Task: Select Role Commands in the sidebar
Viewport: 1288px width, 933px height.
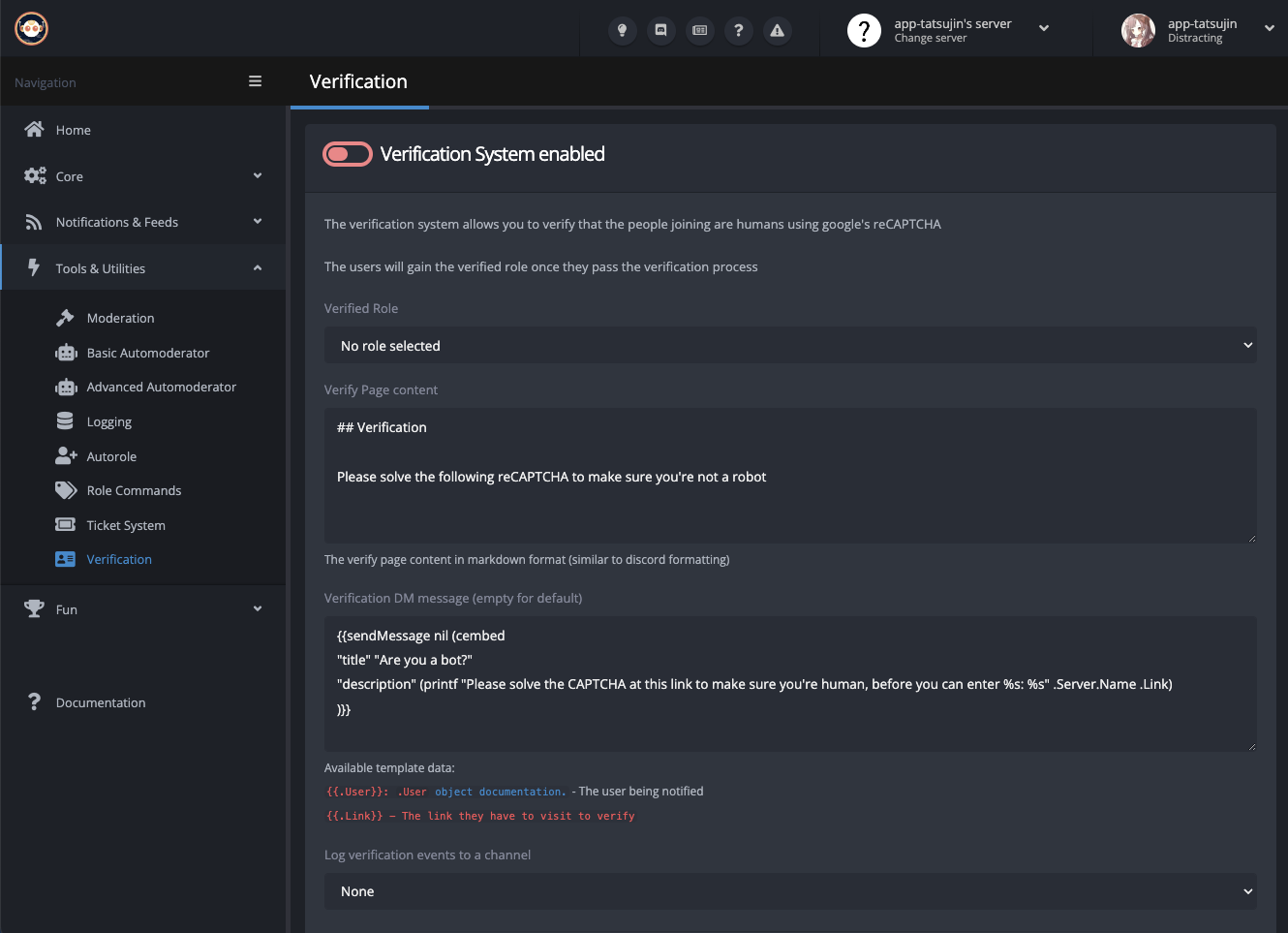Action: (134, 490)
